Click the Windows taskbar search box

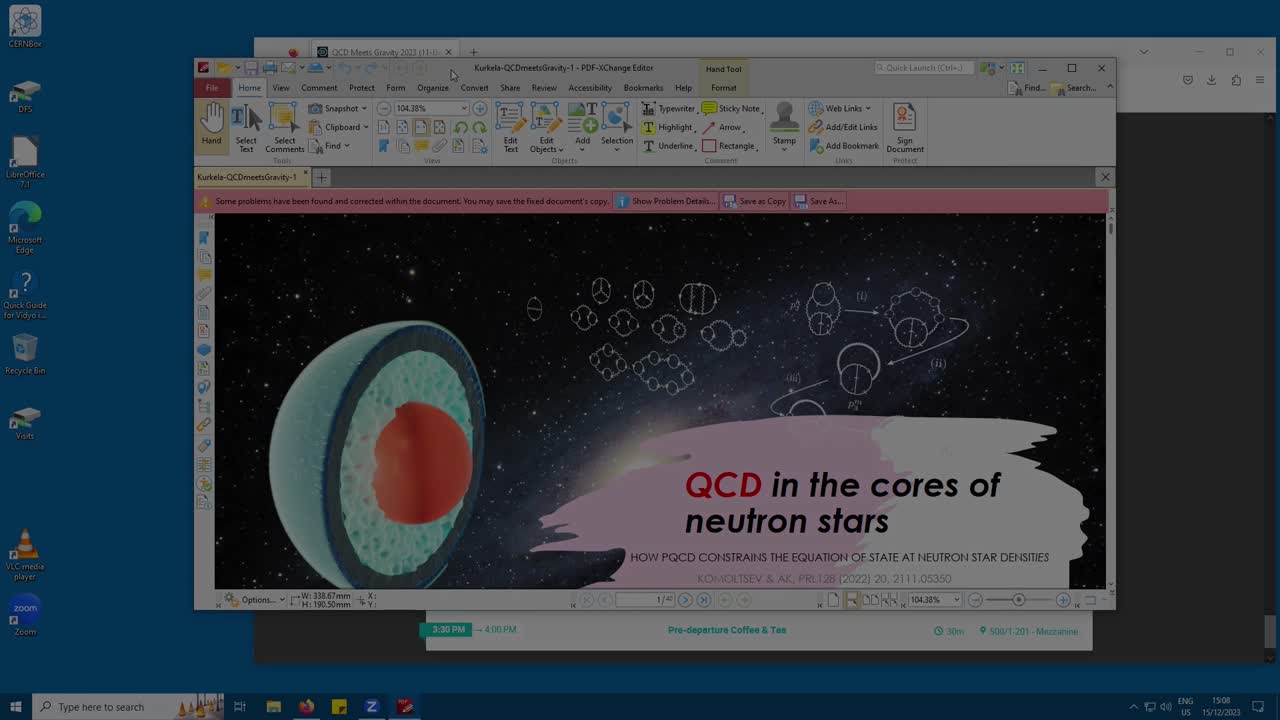point(129,707)
